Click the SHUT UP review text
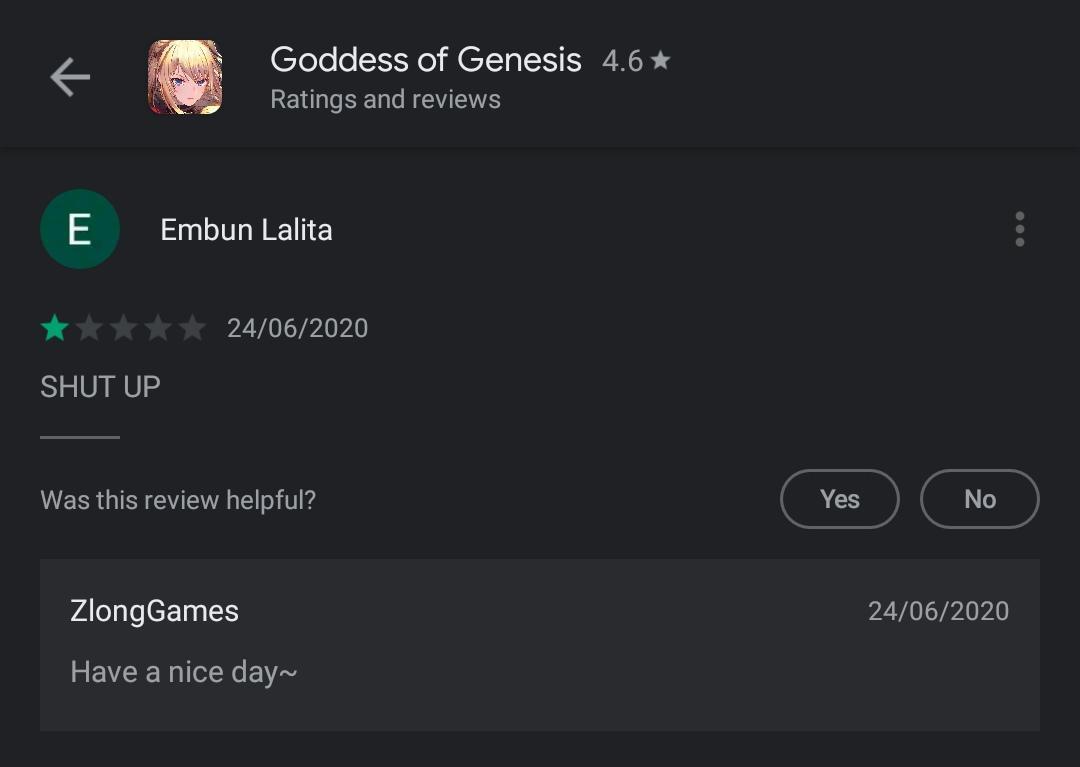1080x767 pixels. (100, 387)
